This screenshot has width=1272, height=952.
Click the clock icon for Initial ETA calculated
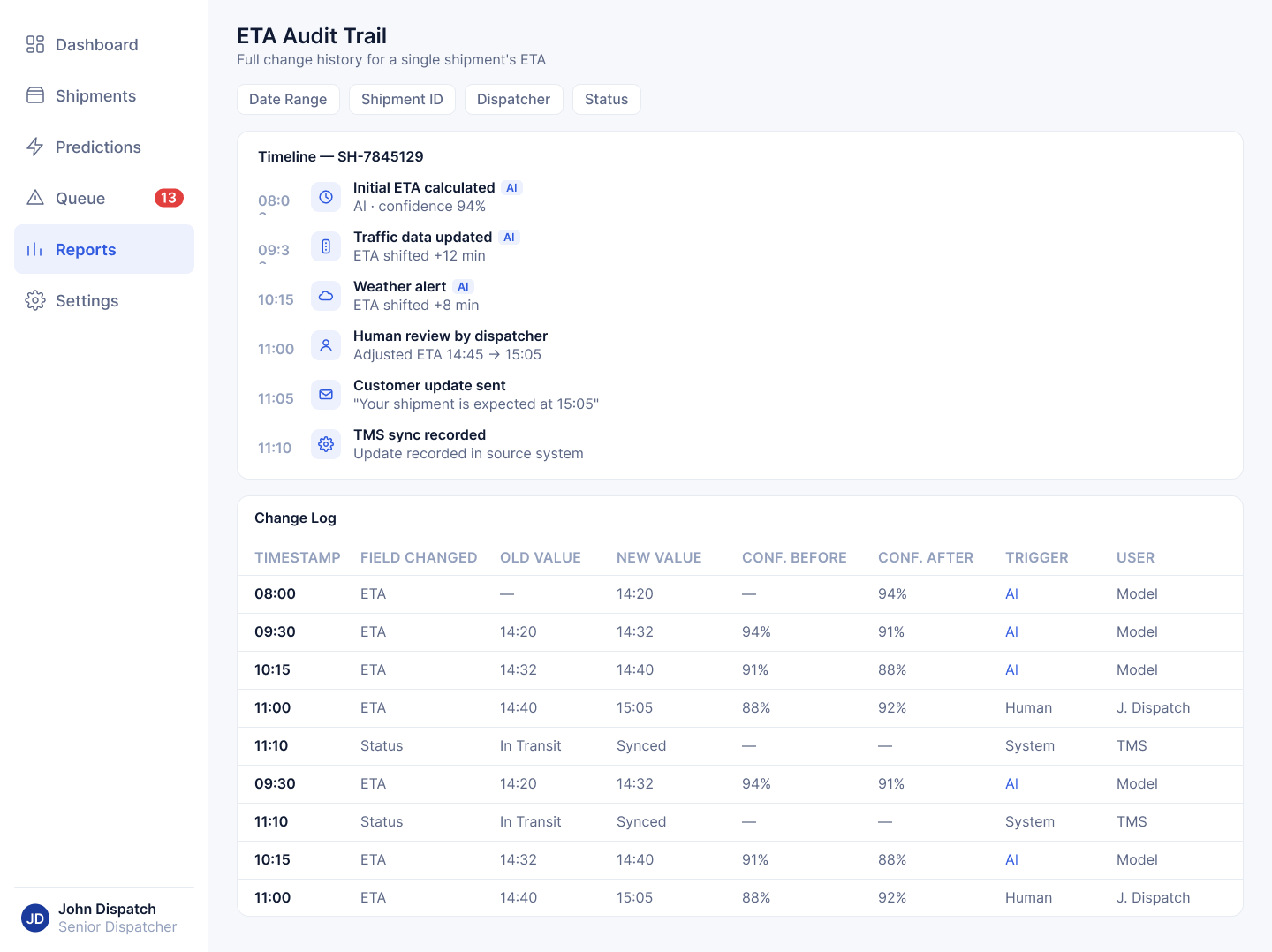326,197
